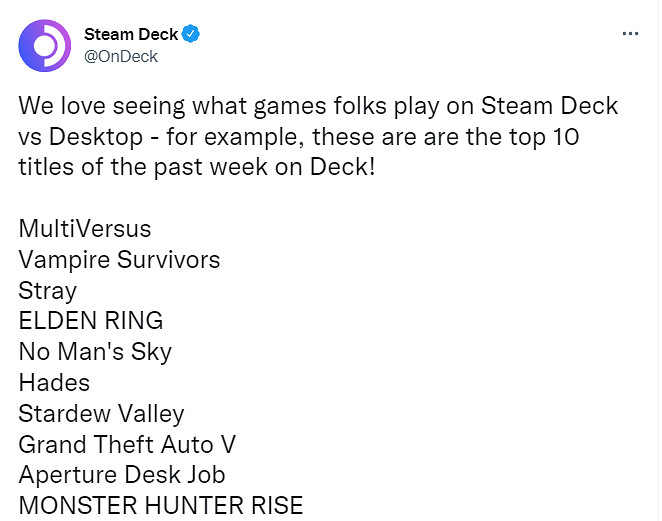The height and width of the screenshot is (521, 662).
Task: Click "Steam Deck" within the tweet body
Action: (553, 105)
